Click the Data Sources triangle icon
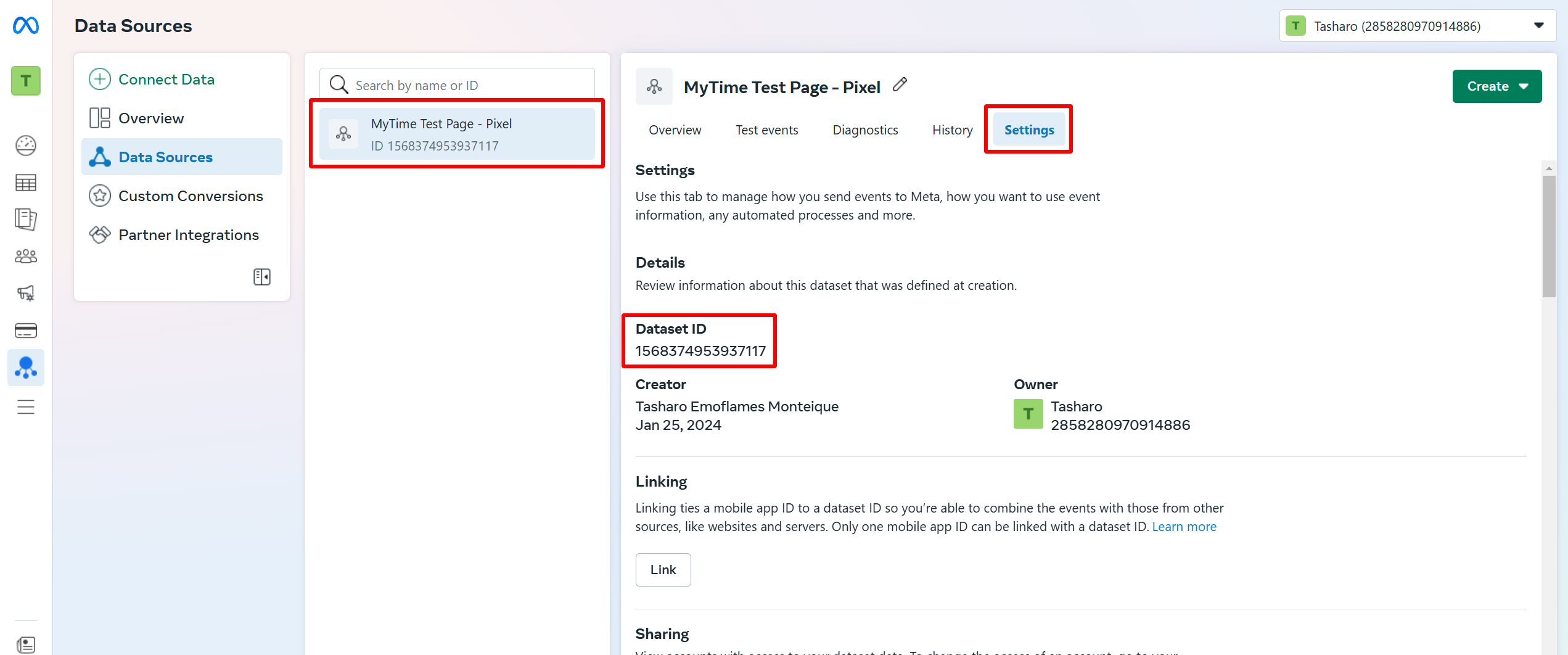The width and height of the screenshot is (1568, 655). (x=100, y=157)
